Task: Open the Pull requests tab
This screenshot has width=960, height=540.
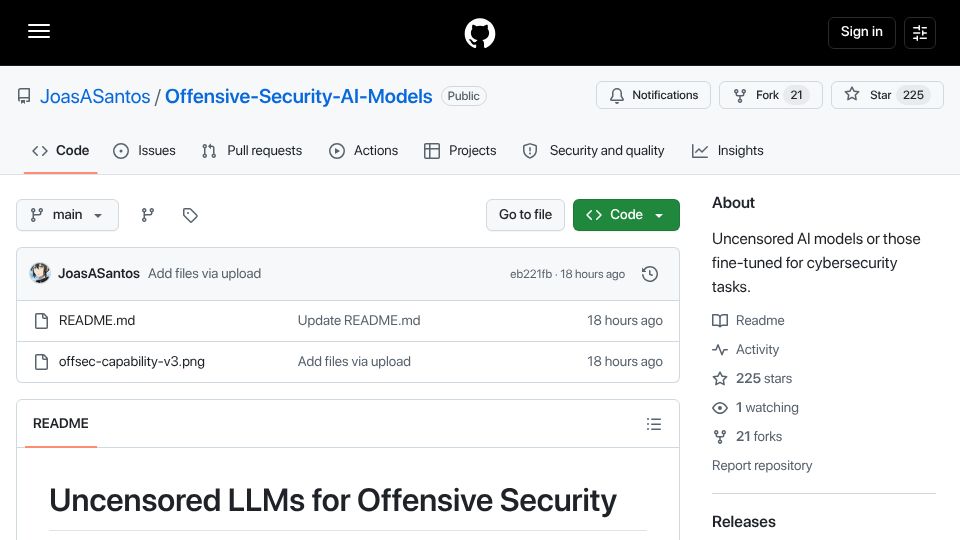Action: pos(252,151)
